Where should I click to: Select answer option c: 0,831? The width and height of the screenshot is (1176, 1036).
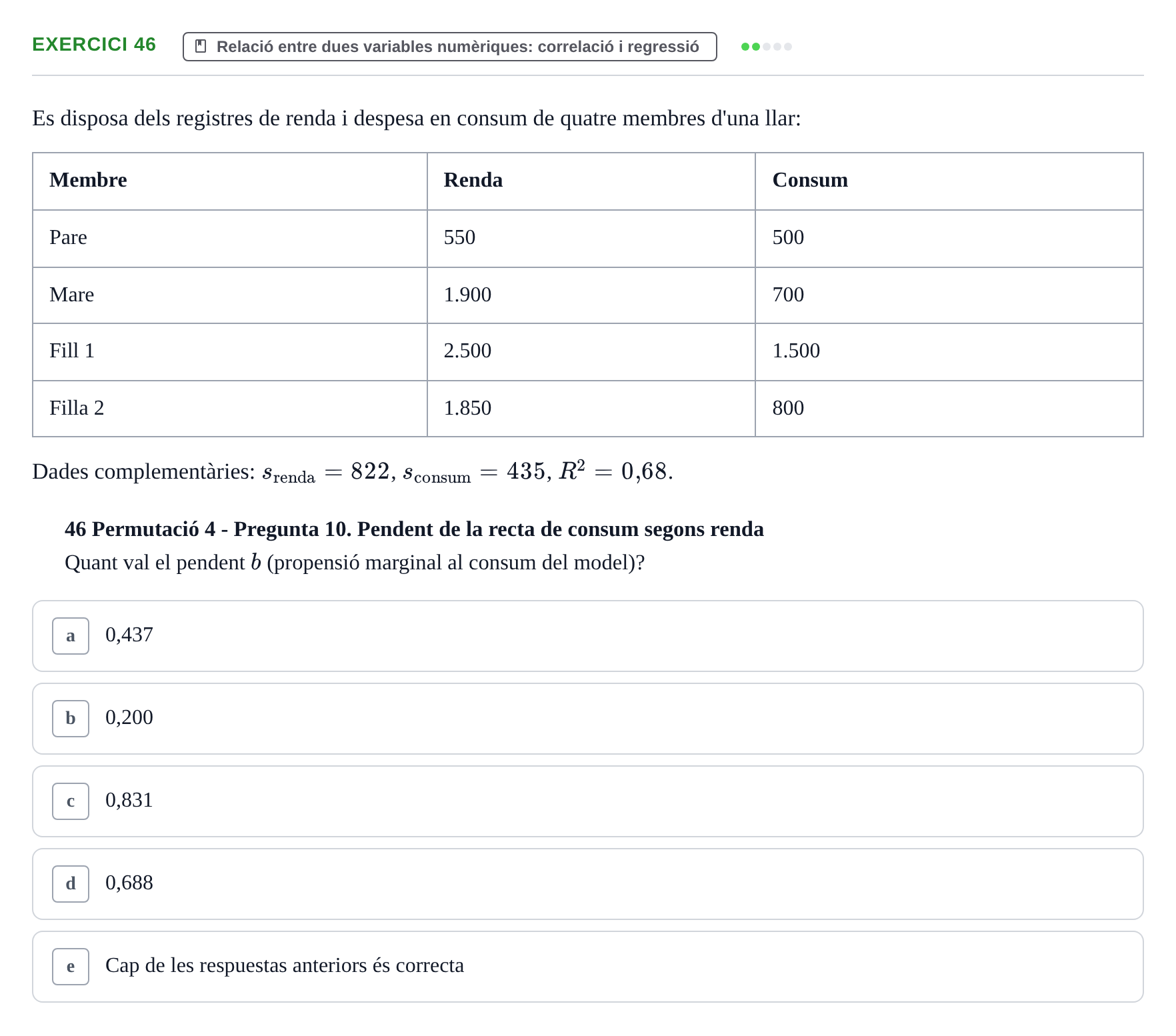point(588,801)
